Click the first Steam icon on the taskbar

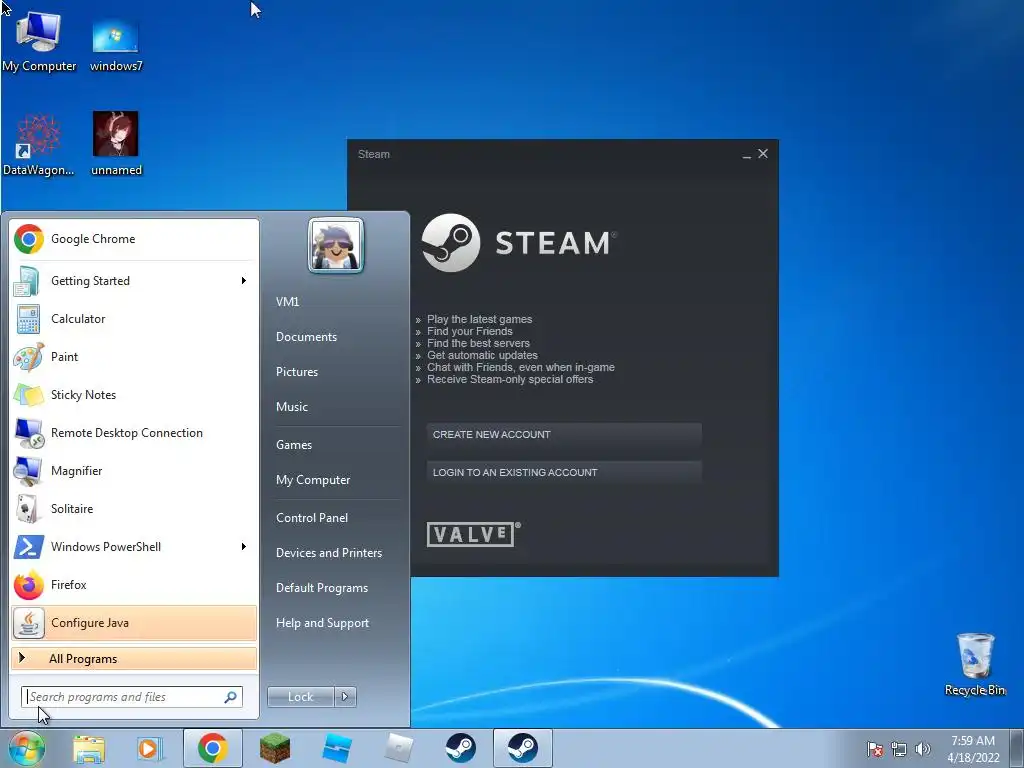pos(461,748)
